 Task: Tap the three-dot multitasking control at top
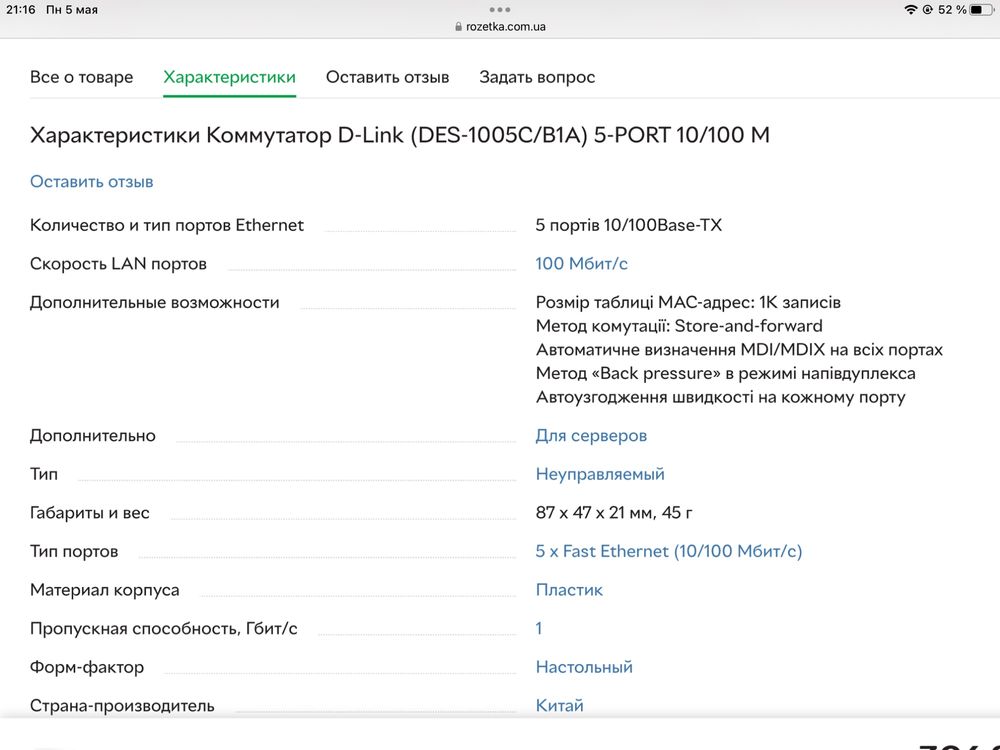(500, 10)
